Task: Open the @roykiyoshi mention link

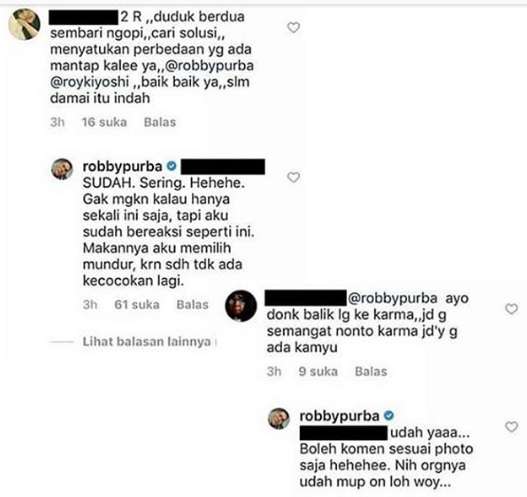Action: point(89,82)
